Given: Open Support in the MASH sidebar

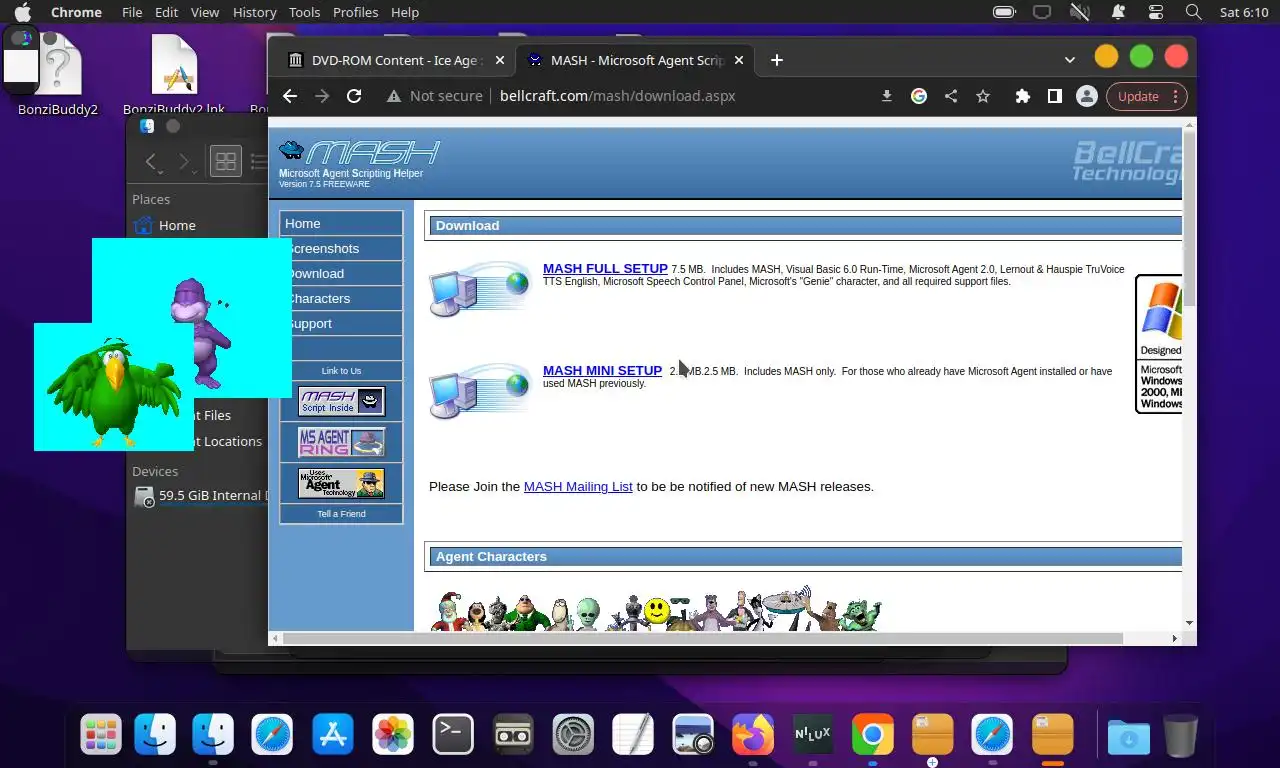Looking at the screenshot, I should pos(341,323).
